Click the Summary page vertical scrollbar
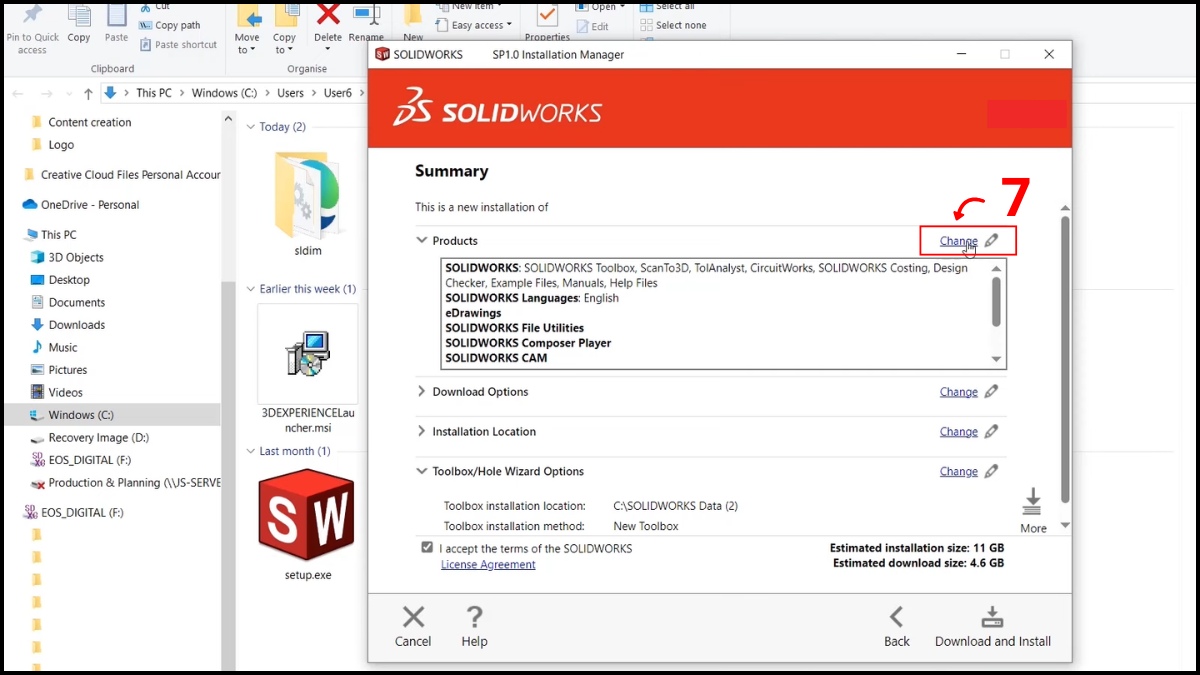1200x675 pixels. coord(1065,358)
